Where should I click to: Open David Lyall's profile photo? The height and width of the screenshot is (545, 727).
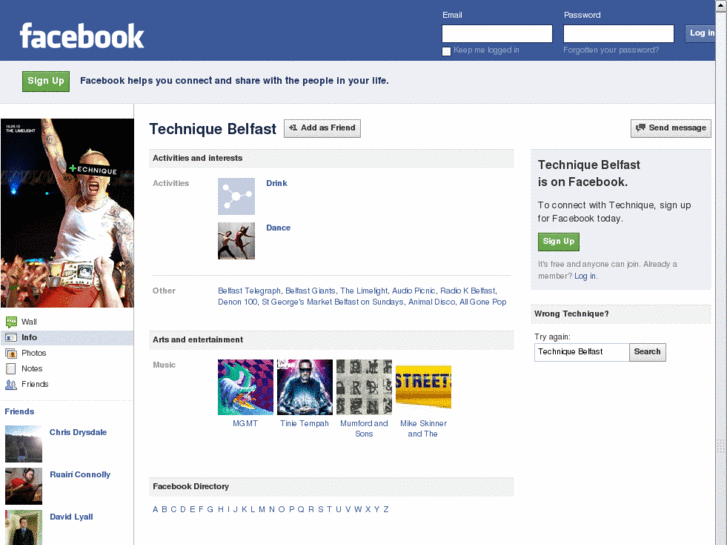[24, 528]
